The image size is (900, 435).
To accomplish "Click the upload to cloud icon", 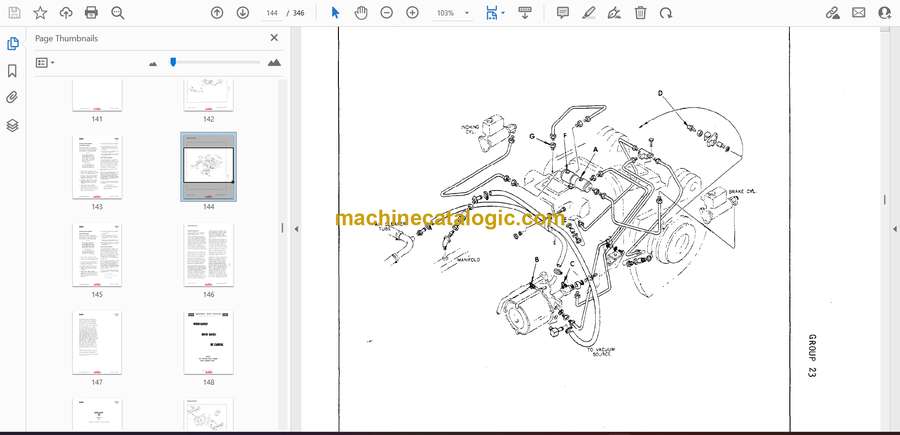I will click(x=66, y=13).
